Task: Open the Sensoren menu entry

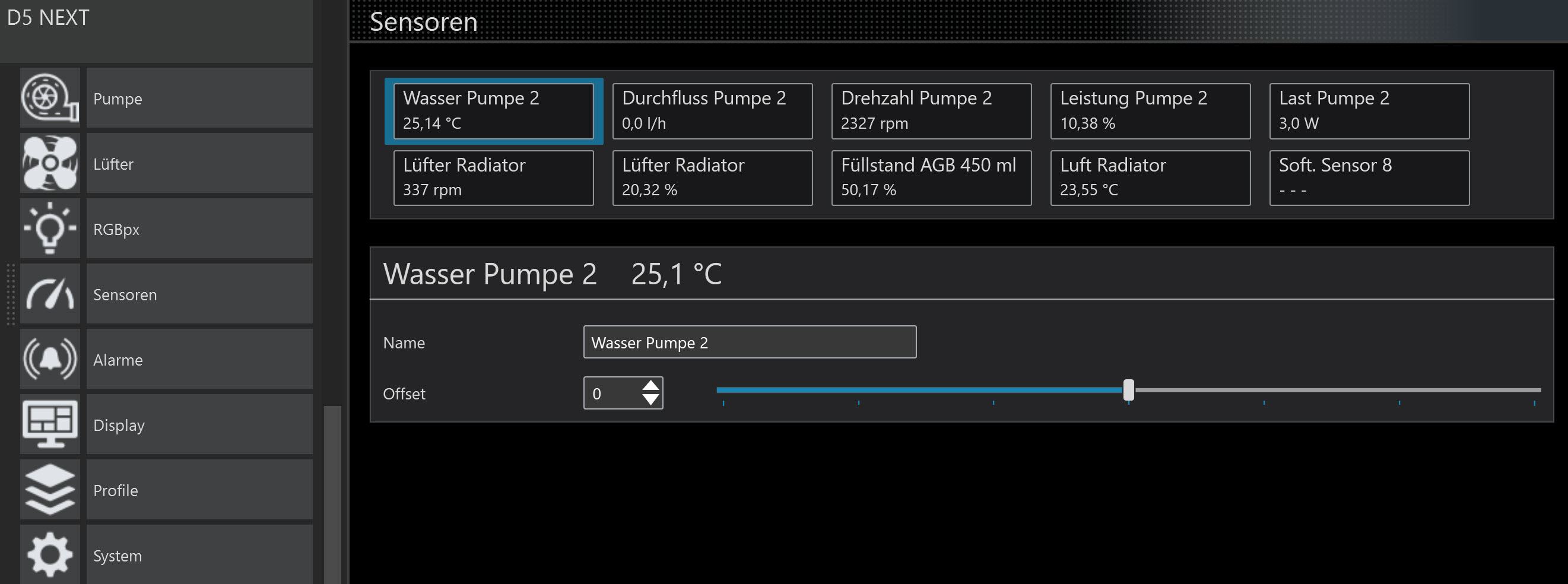Action: pyautogui.click(x=199, y=294)
